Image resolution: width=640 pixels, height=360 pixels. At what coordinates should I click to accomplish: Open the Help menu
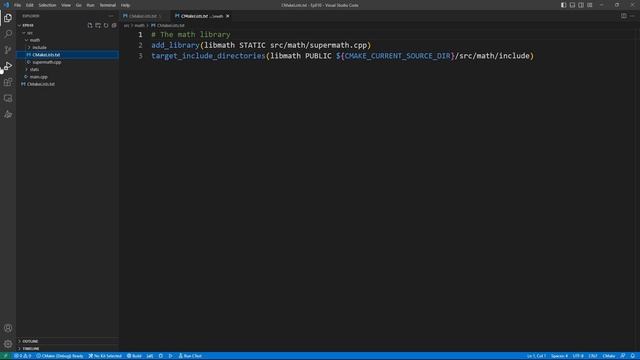point(125,5)
